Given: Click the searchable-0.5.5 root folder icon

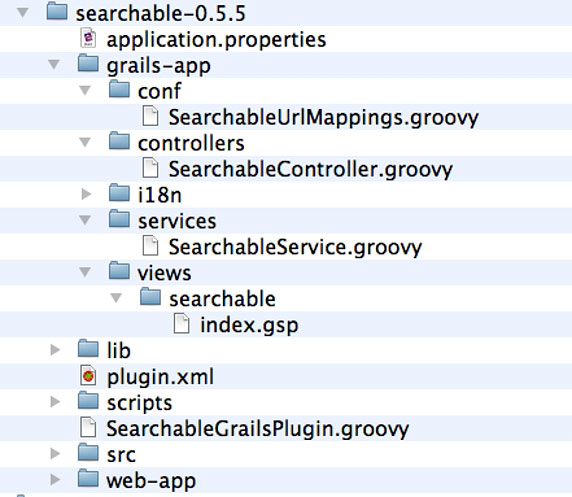Looking at the screenshot, I should (x=57, y=11).
